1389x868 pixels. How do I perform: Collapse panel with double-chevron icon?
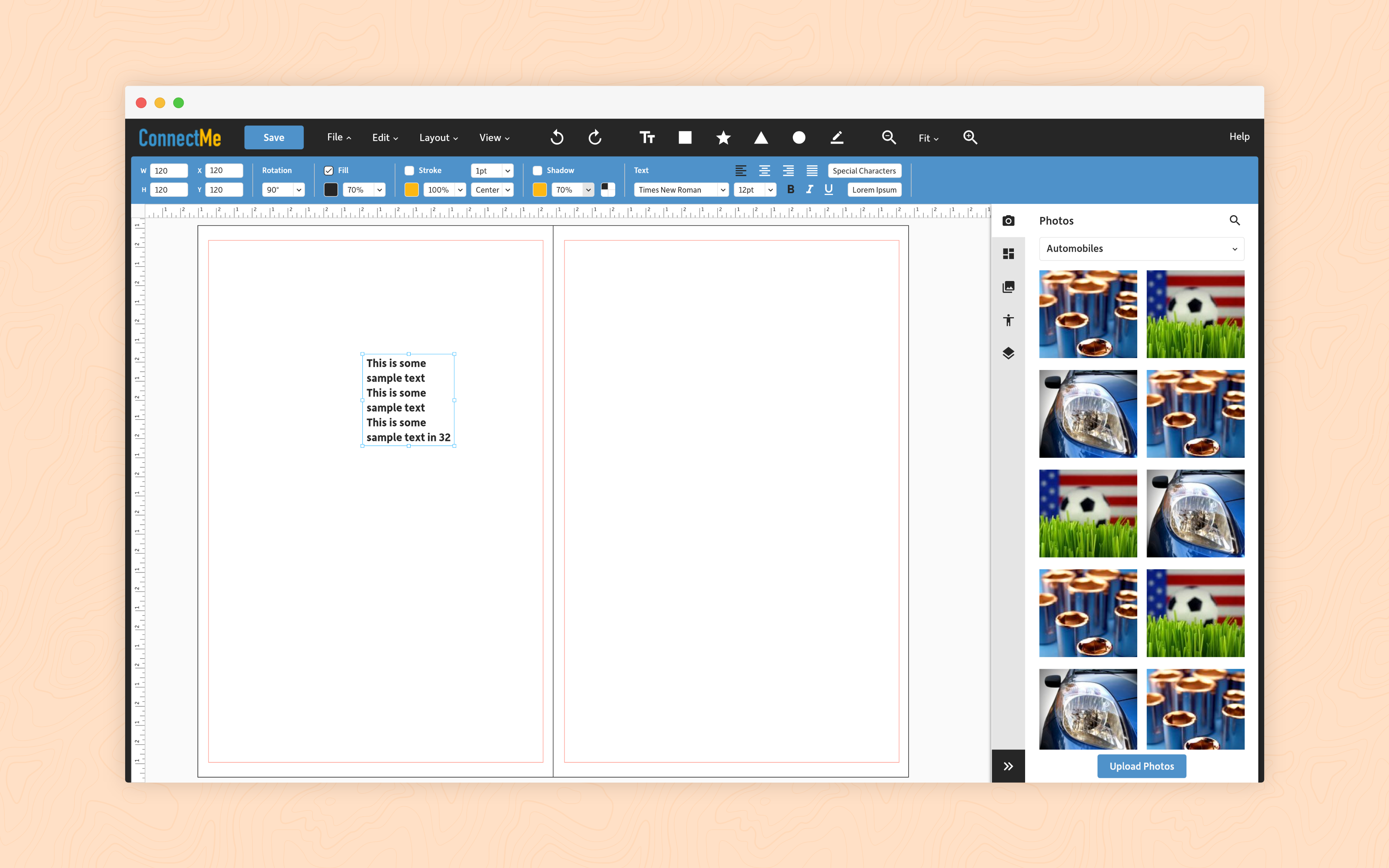click(x=1008, y=766)
